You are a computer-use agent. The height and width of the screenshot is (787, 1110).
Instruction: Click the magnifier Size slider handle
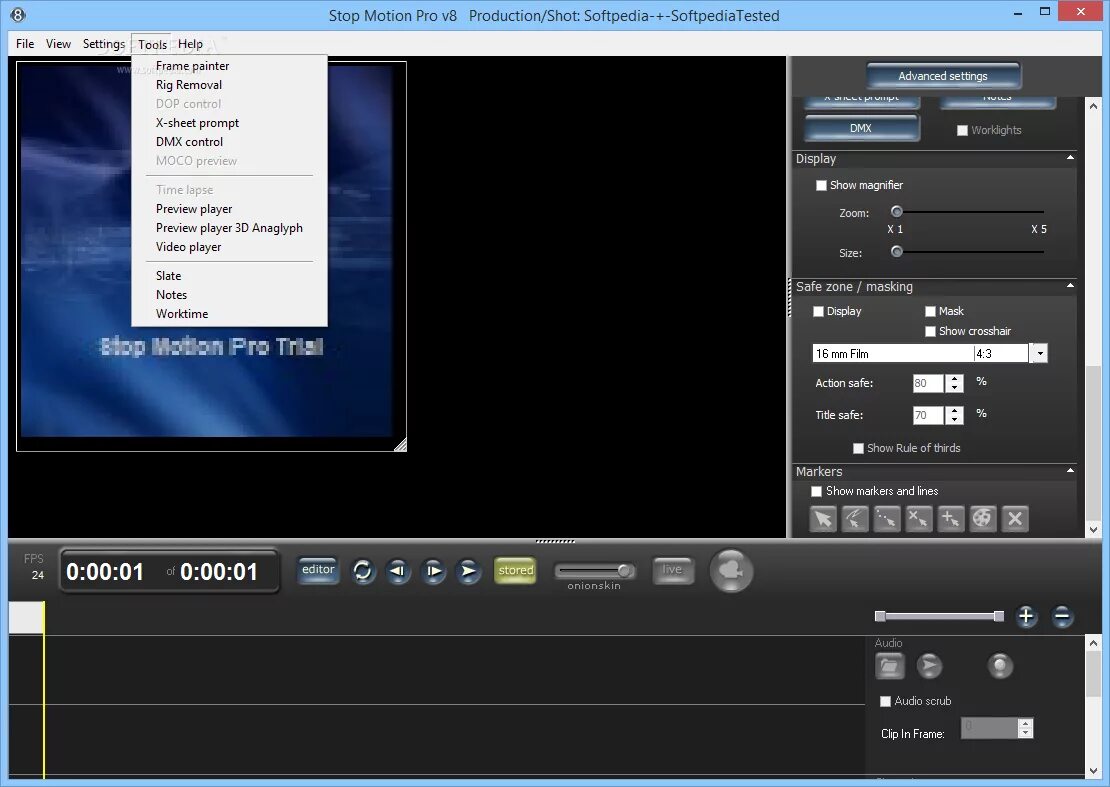click(897, 252)
